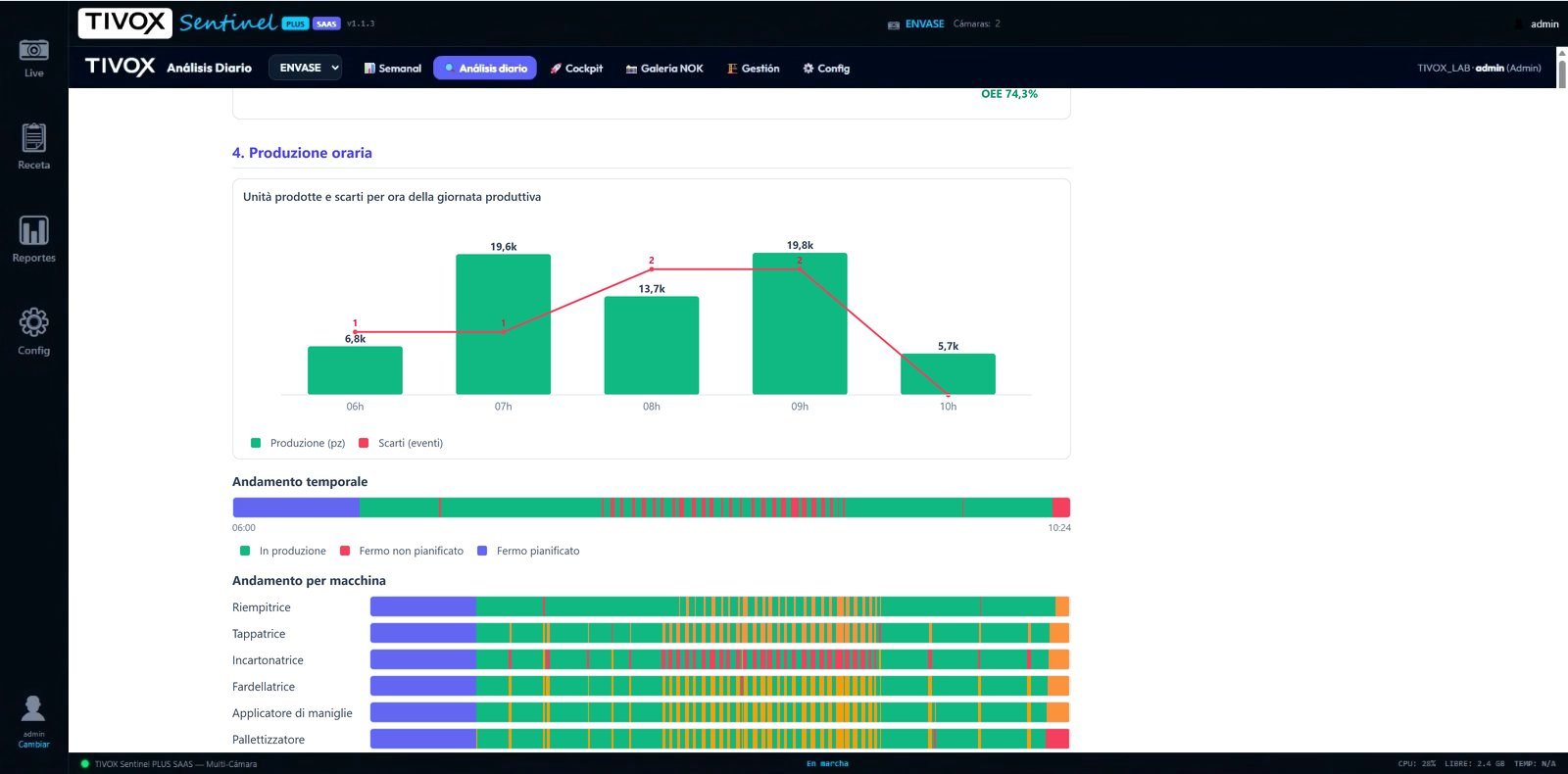Viewport: 1568px width, 774px height.
Task: Click the Pallettizzatore machine timeline bar
Action: [x=719, y=739]
